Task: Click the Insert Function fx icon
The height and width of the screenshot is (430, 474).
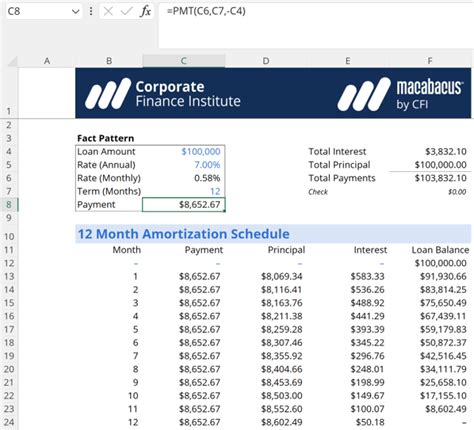Action: click(x=146, y=12)
